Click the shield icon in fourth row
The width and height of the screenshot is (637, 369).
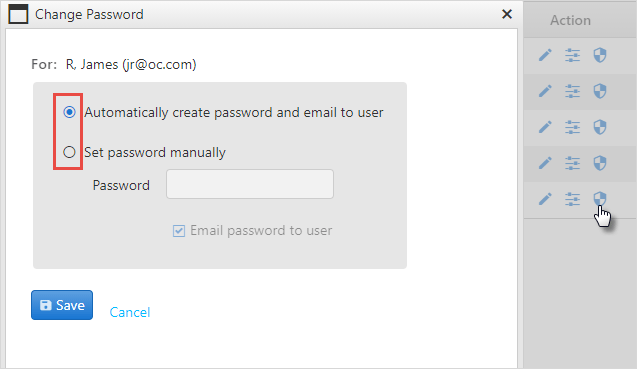pos(600,163)
